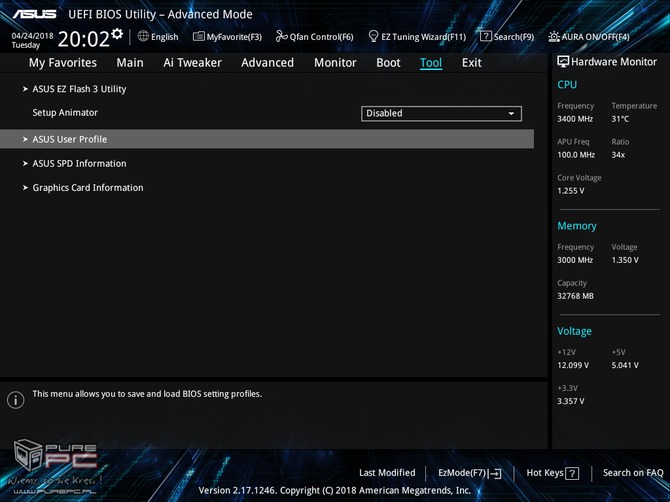Image resolution: width=670 pixels, height=502 pixels.
Task: Click the globe language icon
Action: 143,36
